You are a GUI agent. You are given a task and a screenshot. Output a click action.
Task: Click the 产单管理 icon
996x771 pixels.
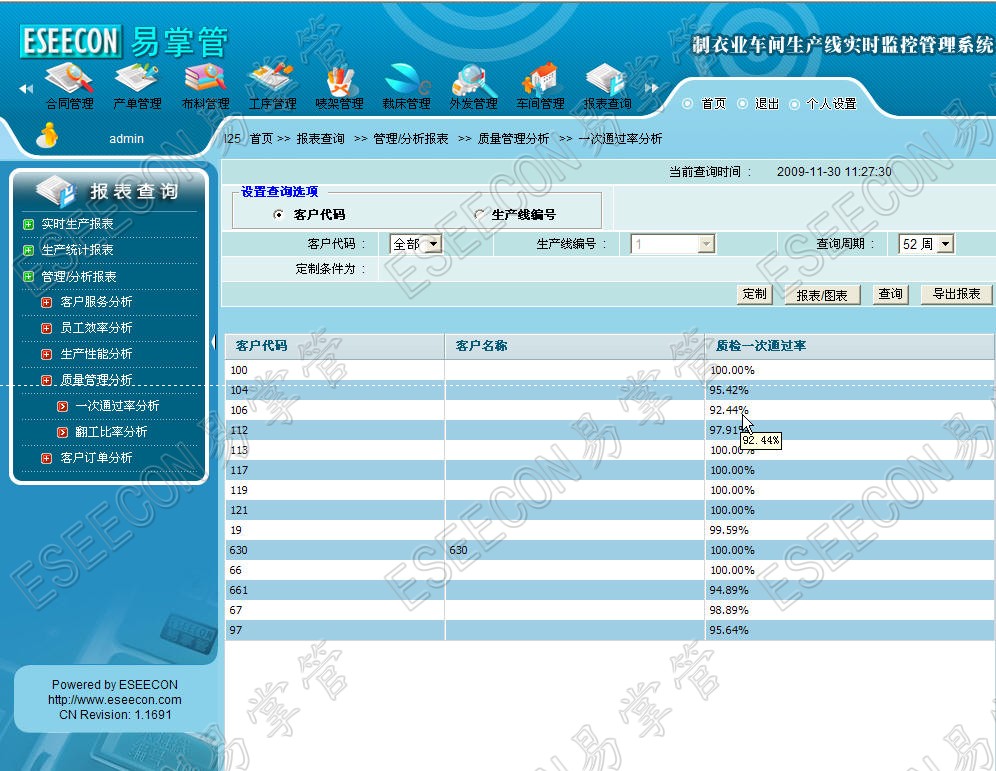click(137, 80)
